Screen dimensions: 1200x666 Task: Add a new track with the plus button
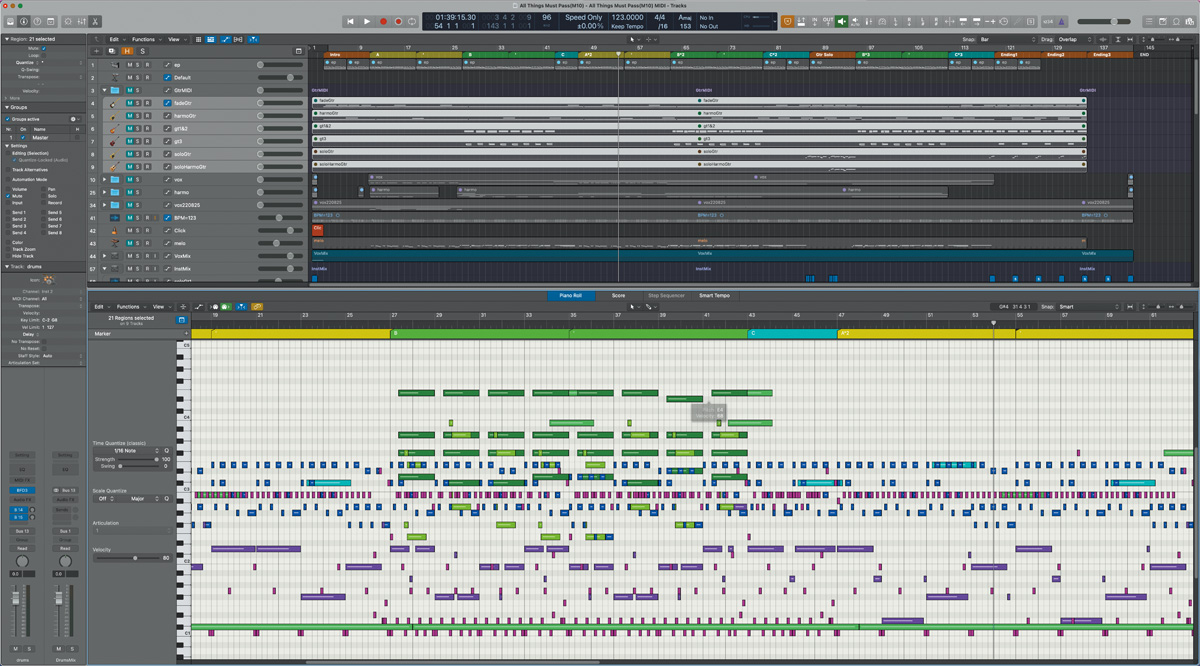(97, 51)
